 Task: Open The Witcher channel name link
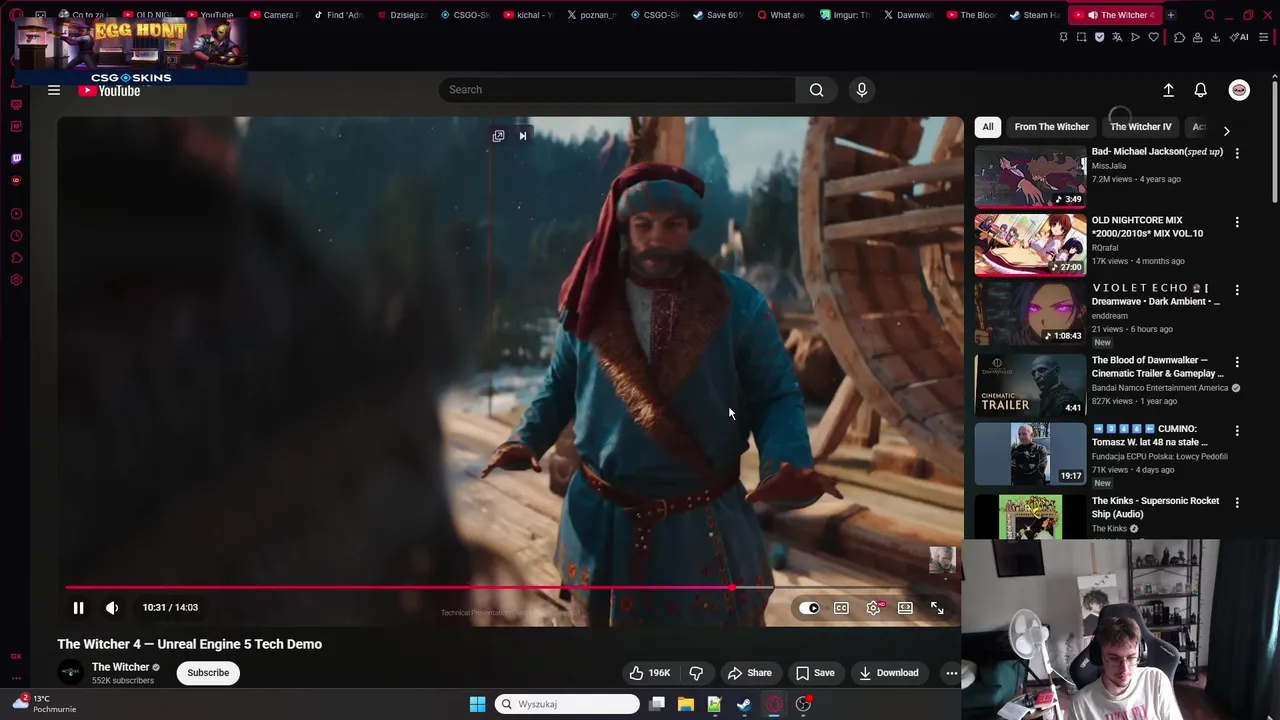120,667
